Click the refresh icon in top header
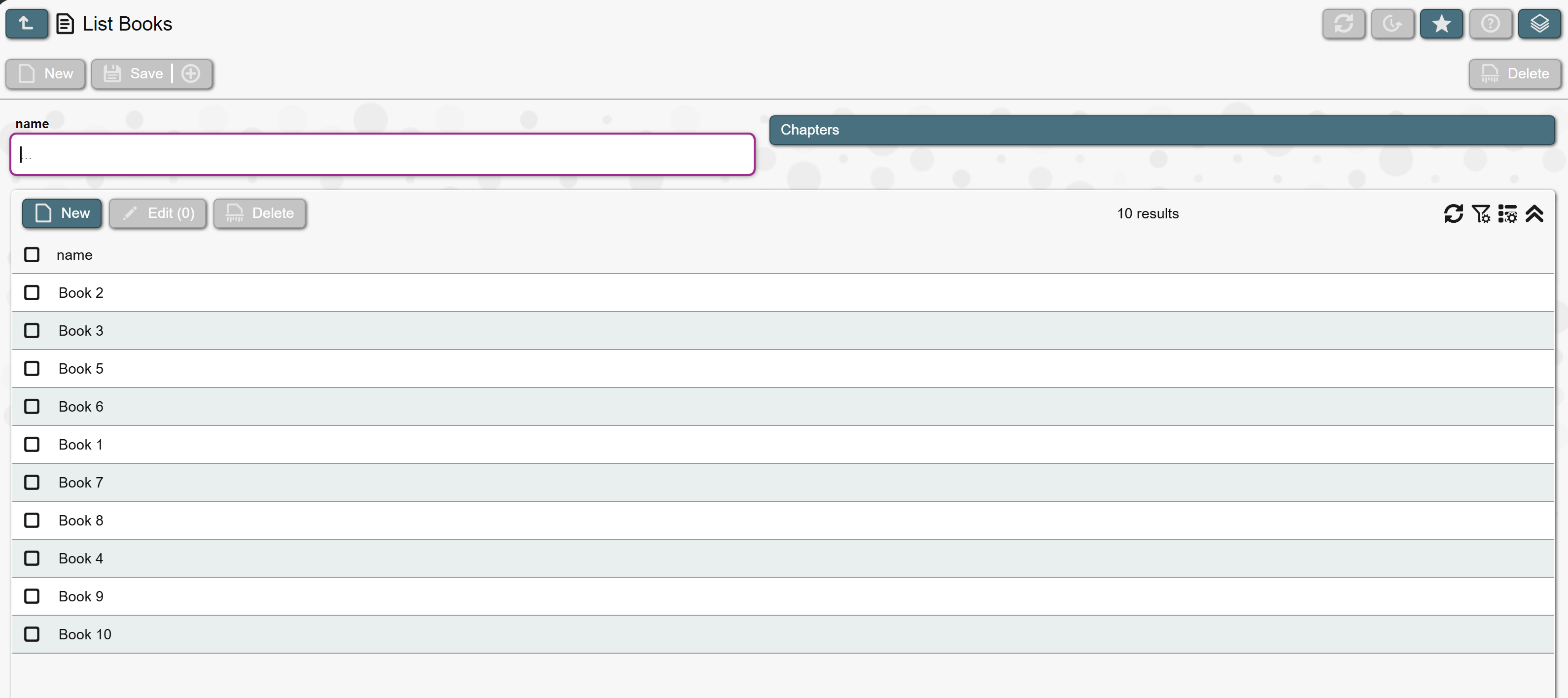This screenshot has width=1568, height=698. pos(1343,24)
